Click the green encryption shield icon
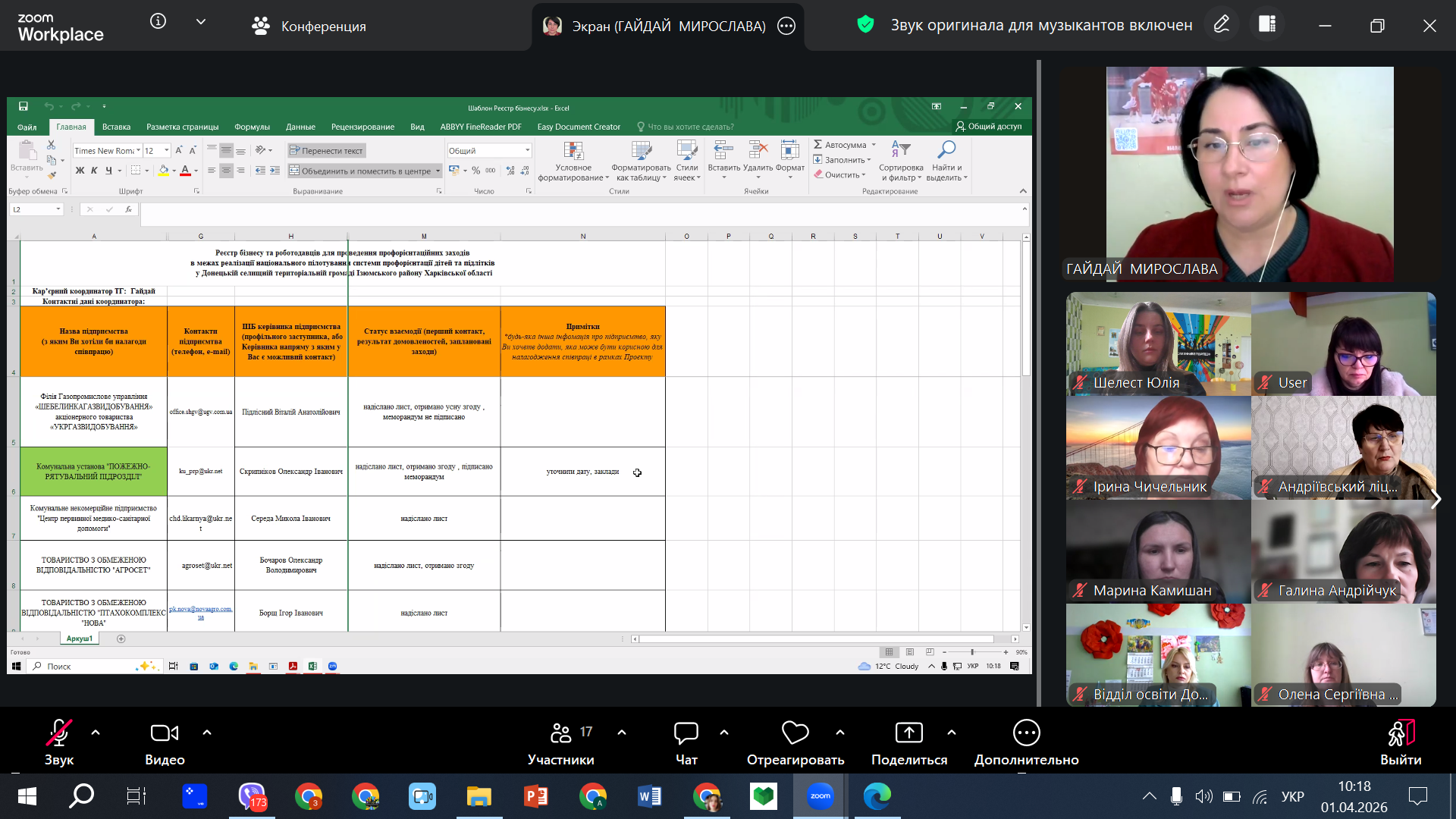The width and height of the screenshot is (1456, 819). (865, 25)
